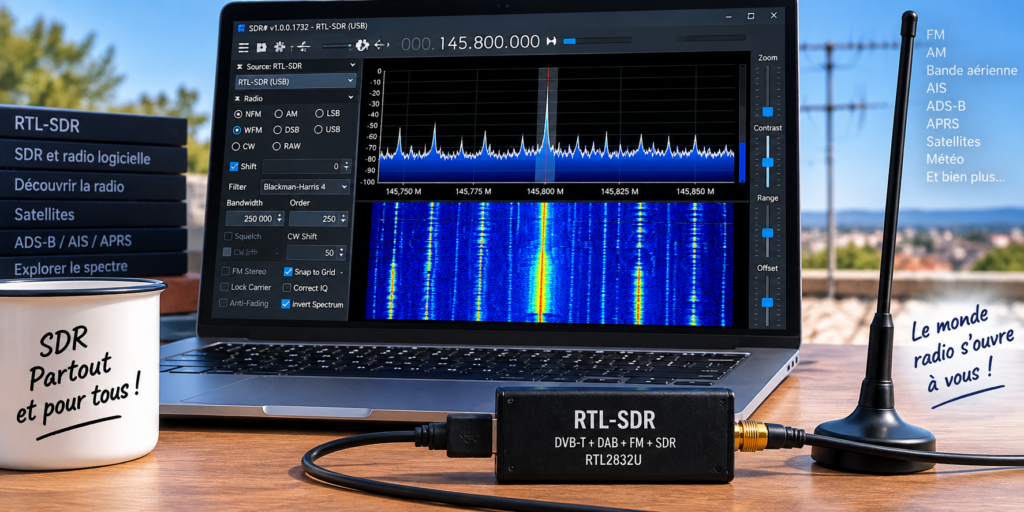1024x512 pixels.
Task: Click the pin icon beside Source: RTL-SDR
Action: (x=239, y=66)
